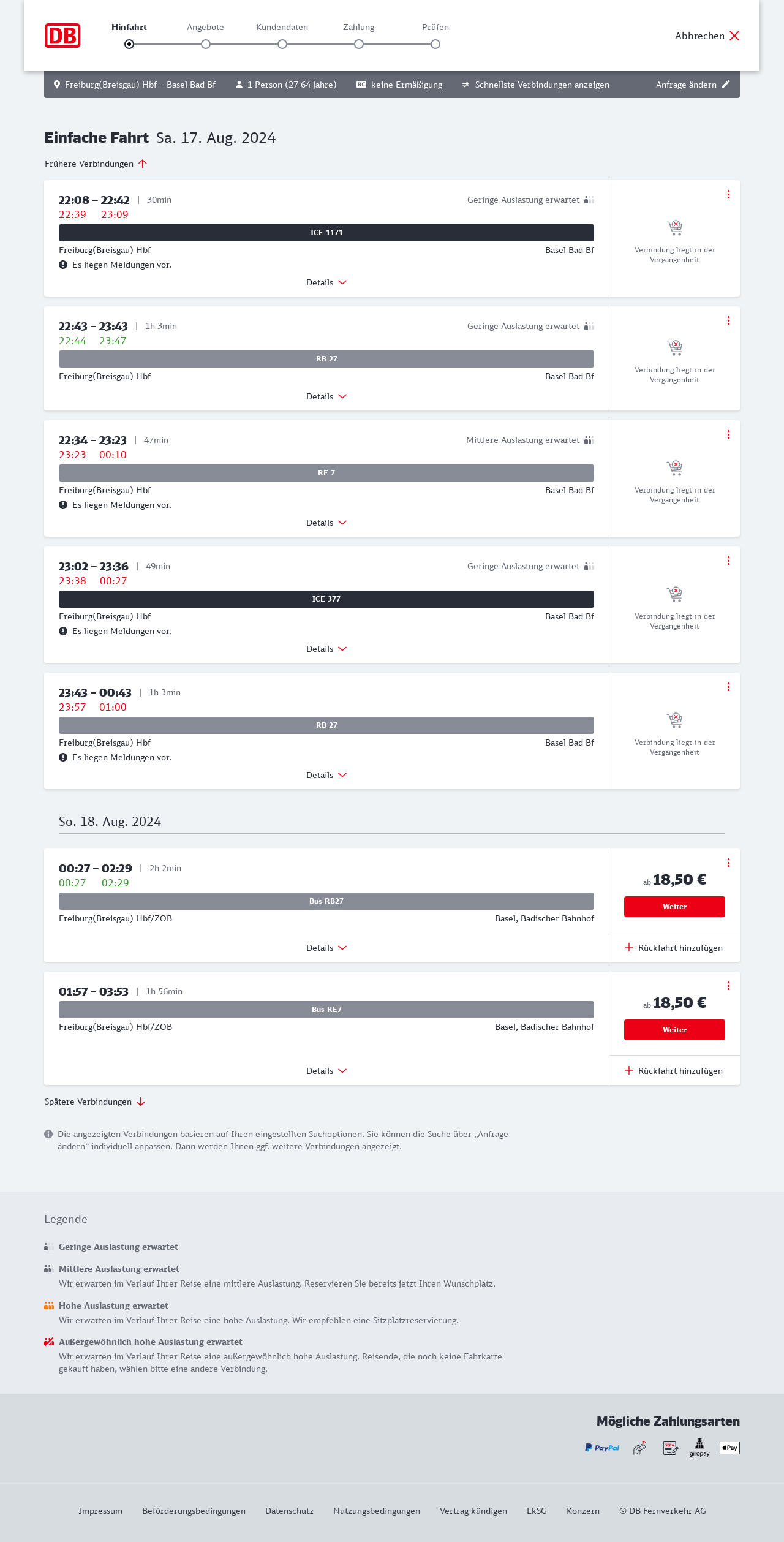Open three-dot menu for Bus RB27 connection
The image size is (784, 1542).
click(728, 863)
